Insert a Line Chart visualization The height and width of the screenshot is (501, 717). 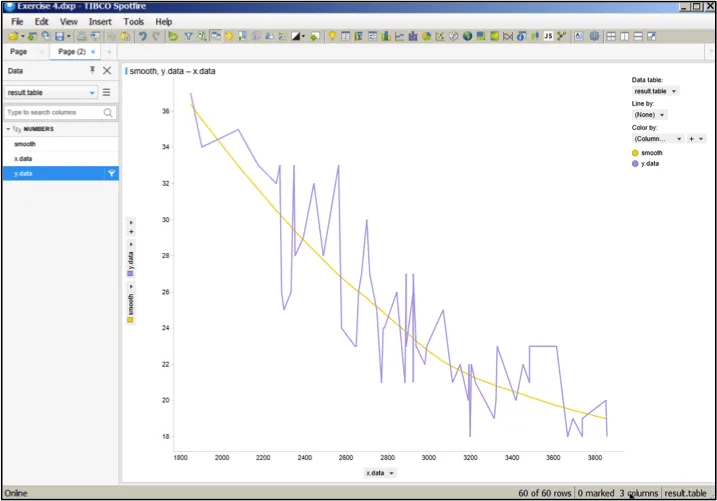coord(400,36)
